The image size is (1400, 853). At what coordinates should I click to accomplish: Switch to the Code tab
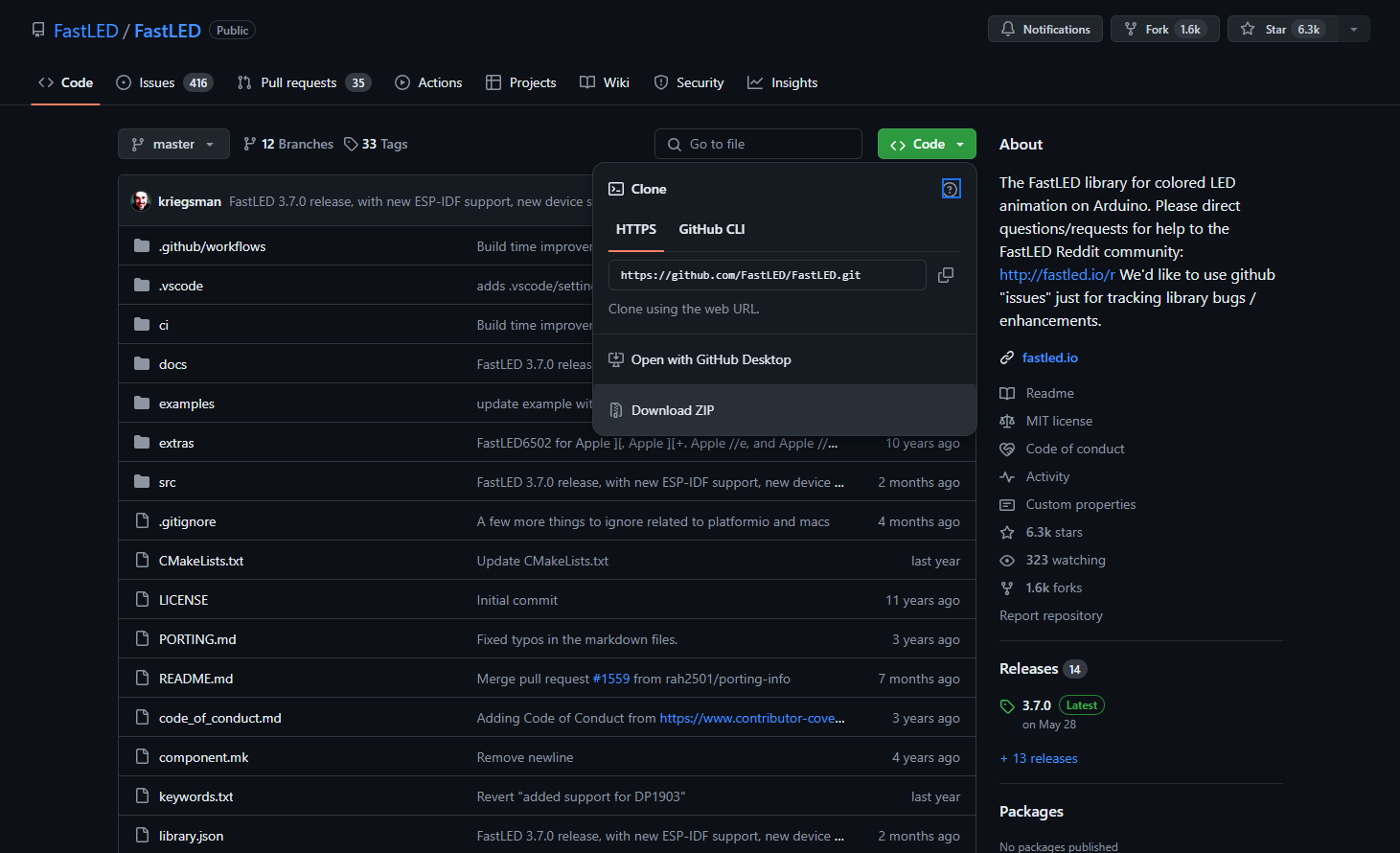[x=66, y=82]
